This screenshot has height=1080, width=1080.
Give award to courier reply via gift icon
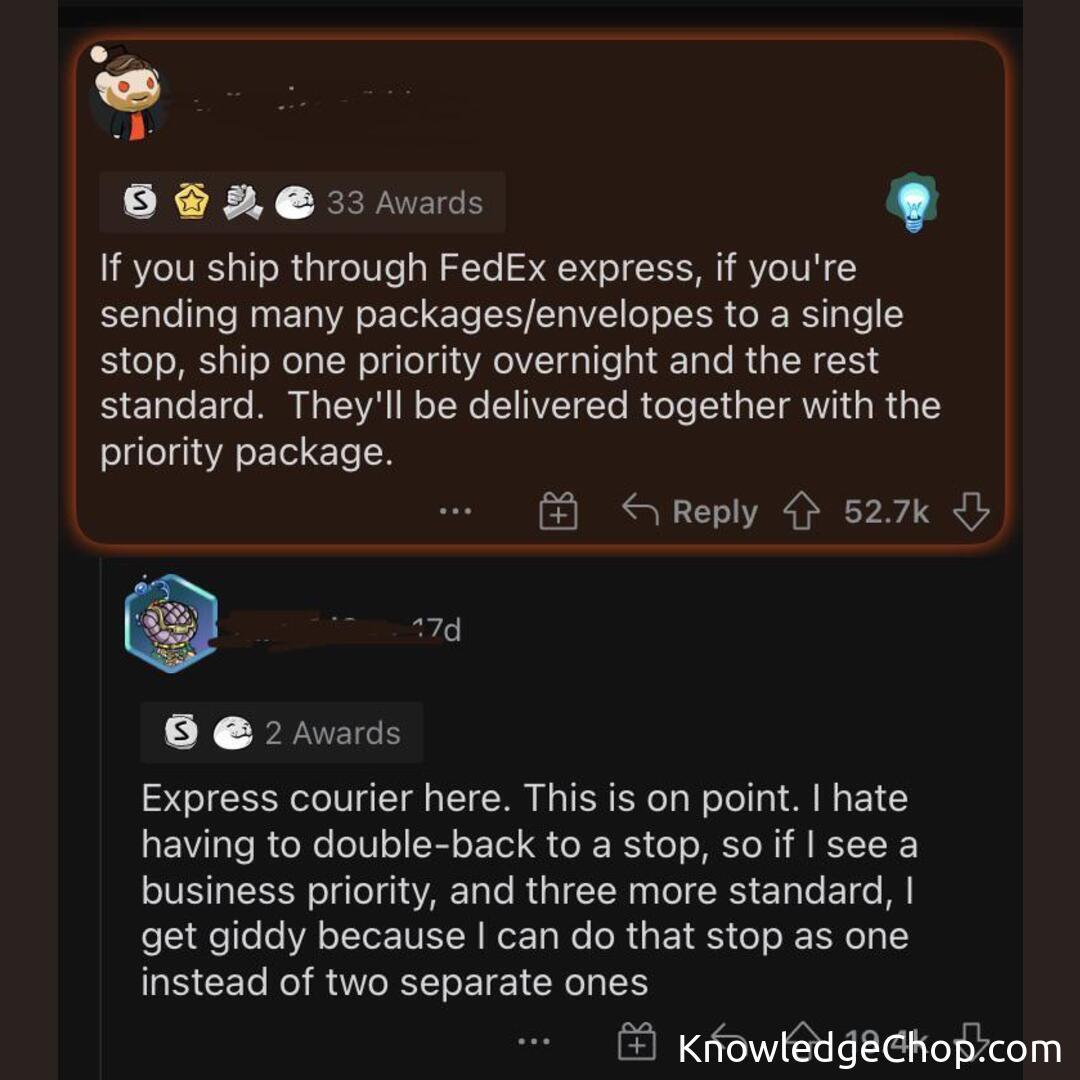[637, 1042]
